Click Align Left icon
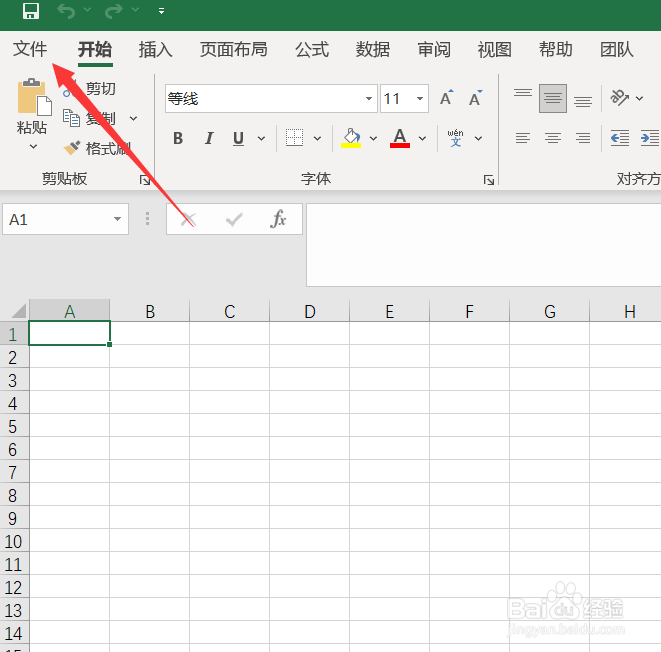The height and width of the screenshot is (652, 661). [523, 138]
